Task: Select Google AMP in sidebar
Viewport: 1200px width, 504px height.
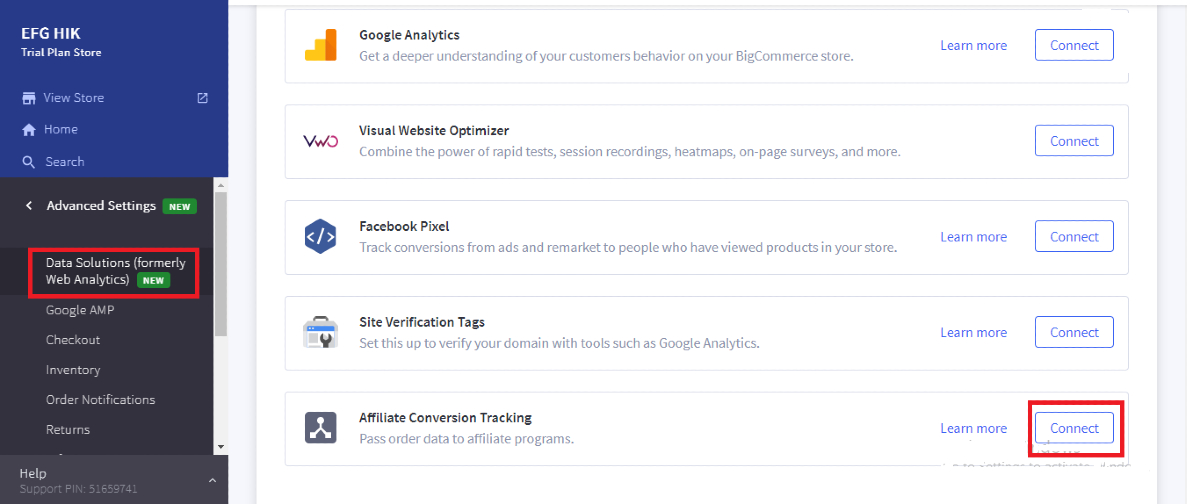Action: pyautogui.click(x=80, y=310)
